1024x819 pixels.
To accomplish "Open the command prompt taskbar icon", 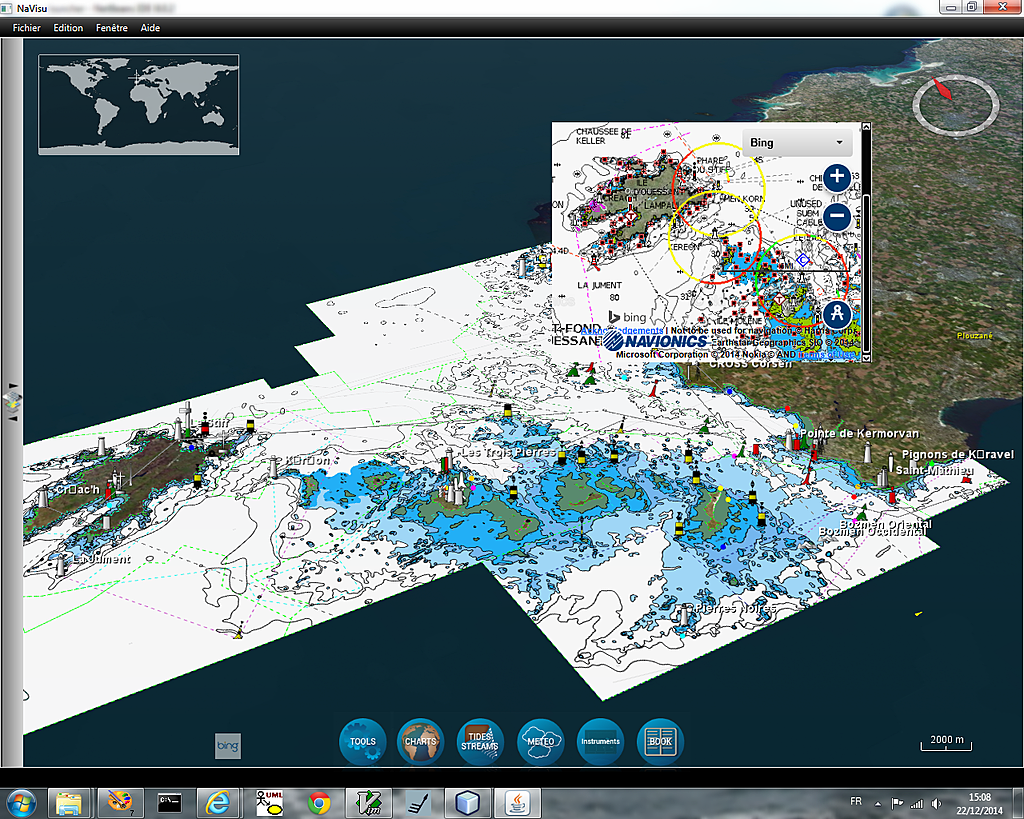I will tap(169, 803).
